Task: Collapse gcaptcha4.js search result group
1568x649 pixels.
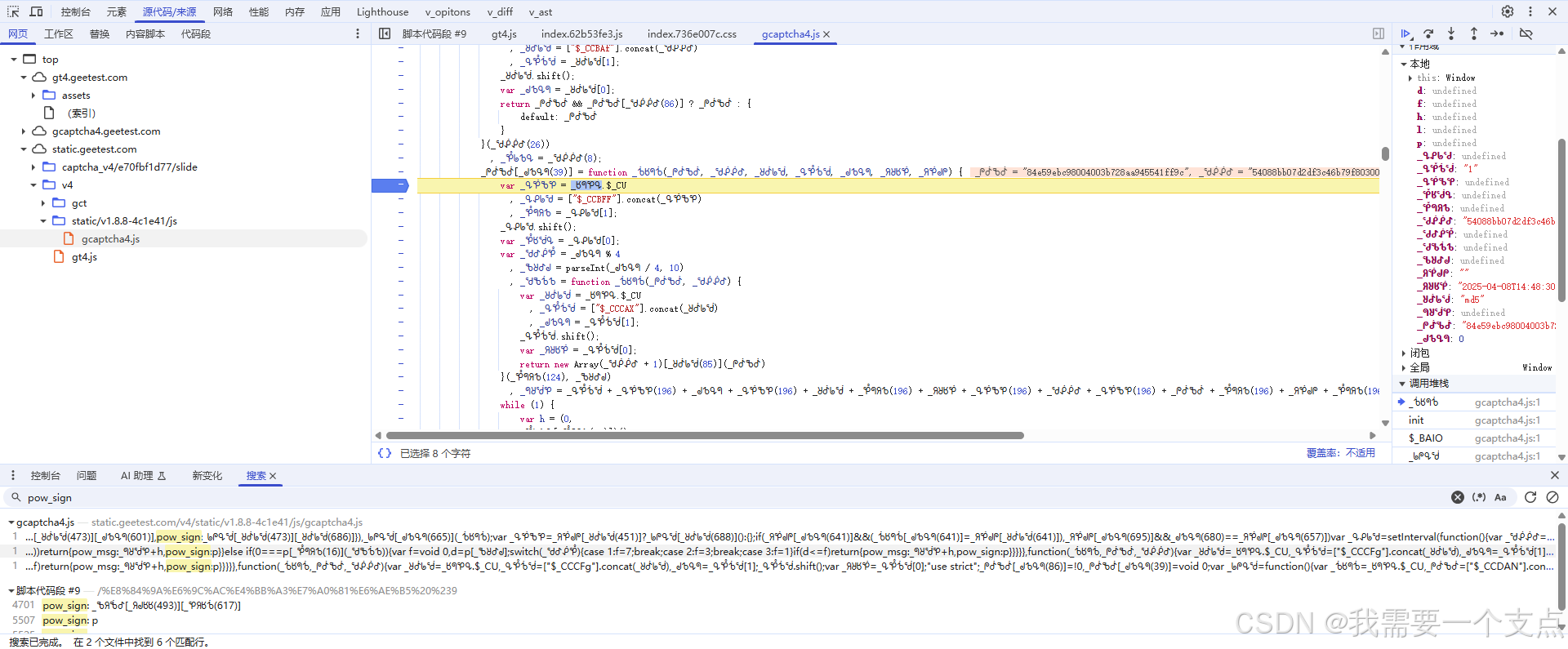Action: 11,522
